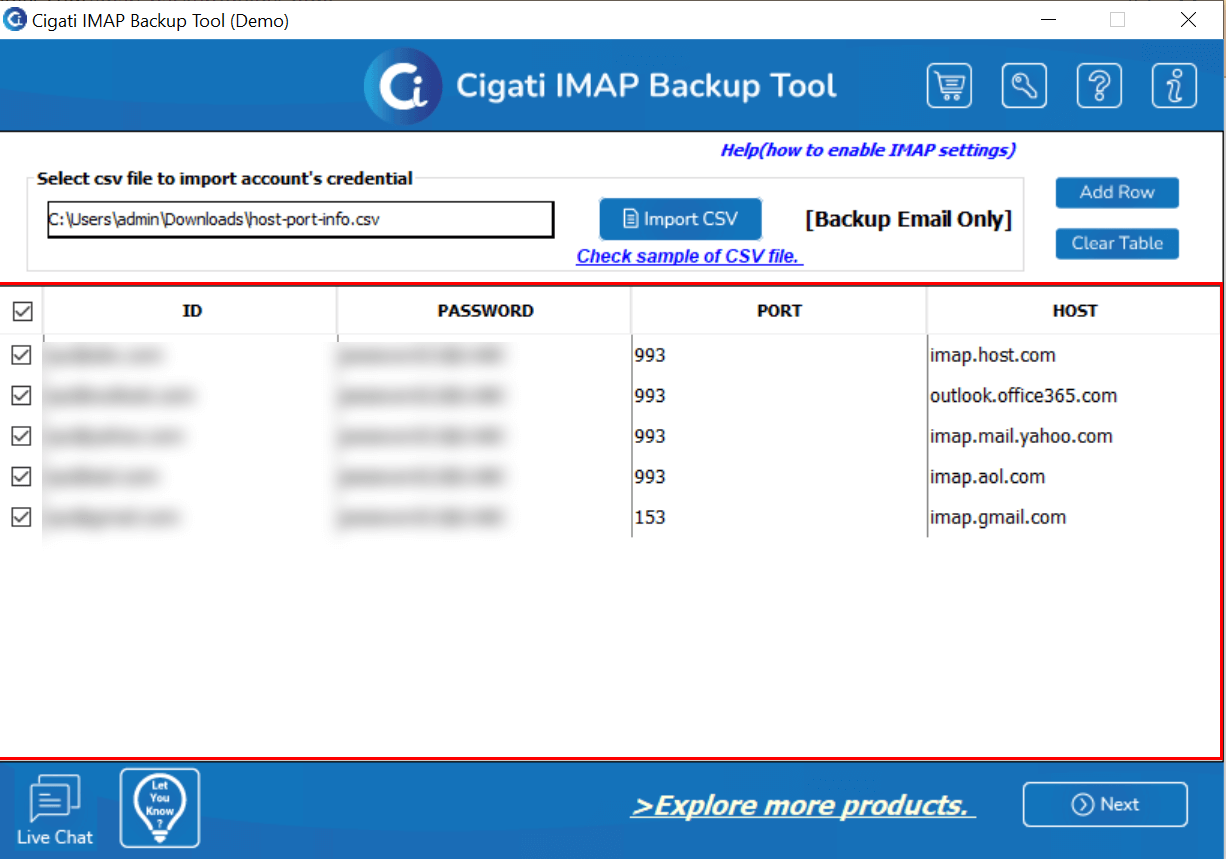Image resolution: width=1226 pixels, height=859 pixels.
Task: Minimize the Cigati IMAP Backup Tool window
Action: (1049, 20)
